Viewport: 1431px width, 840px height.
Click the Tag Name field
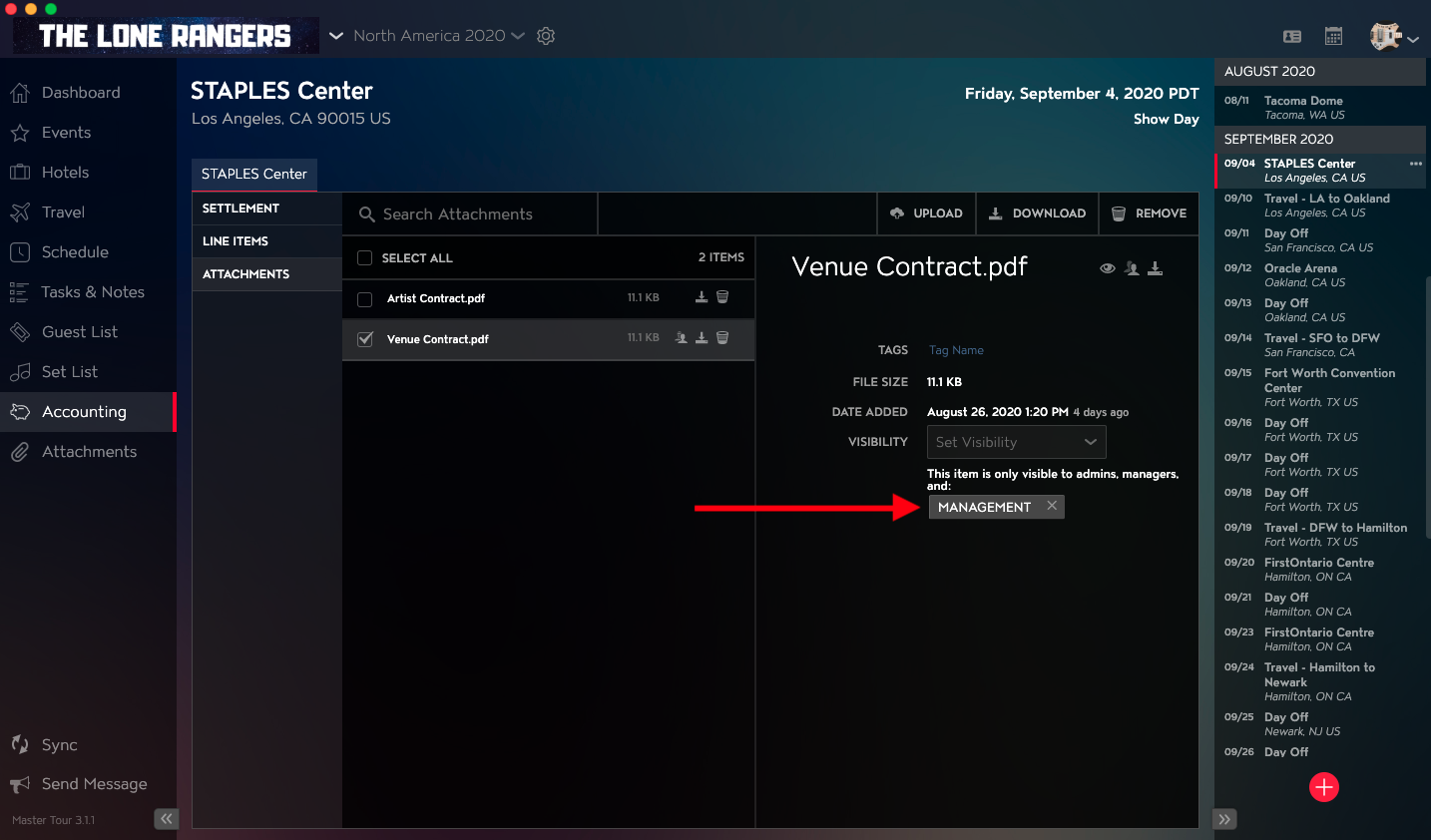[956, 350]
